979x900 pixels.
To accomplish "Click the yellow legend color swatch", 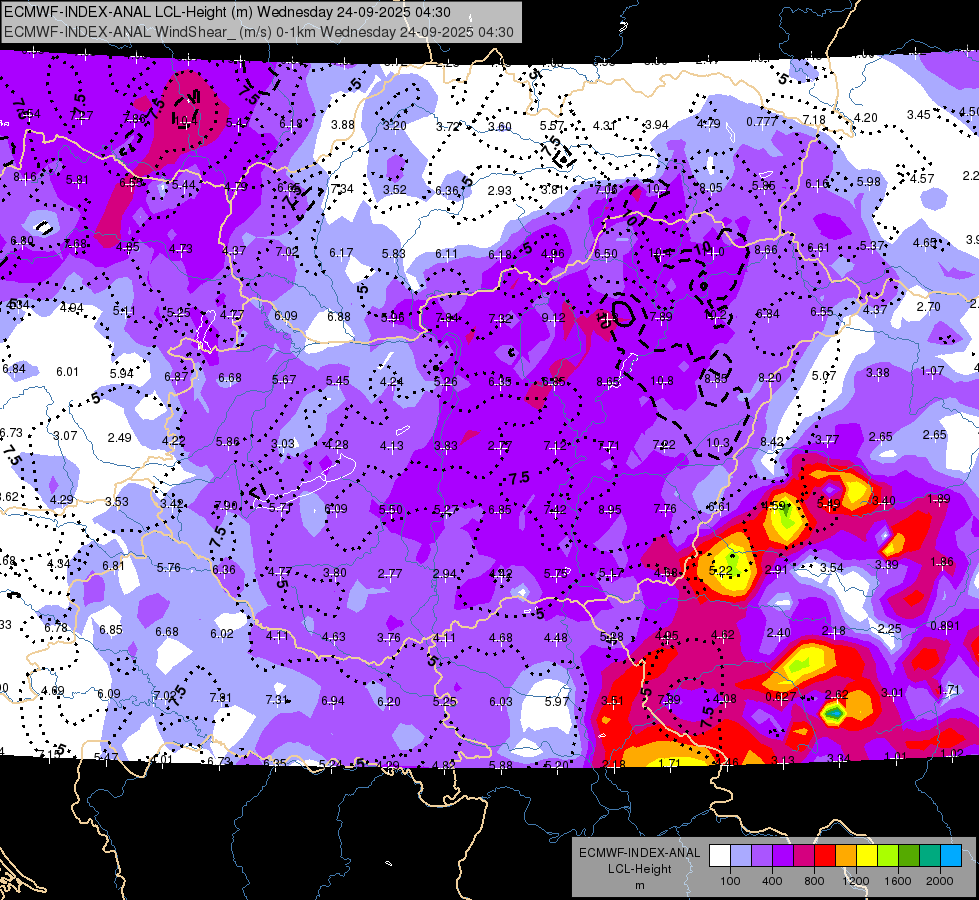I will tap(867, 856).
